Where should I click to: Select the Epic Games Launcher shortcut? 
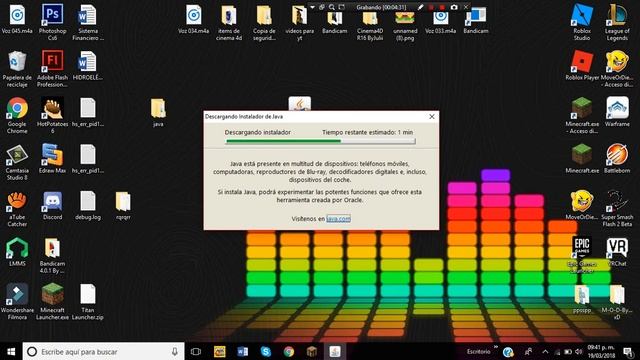(582, 255)
